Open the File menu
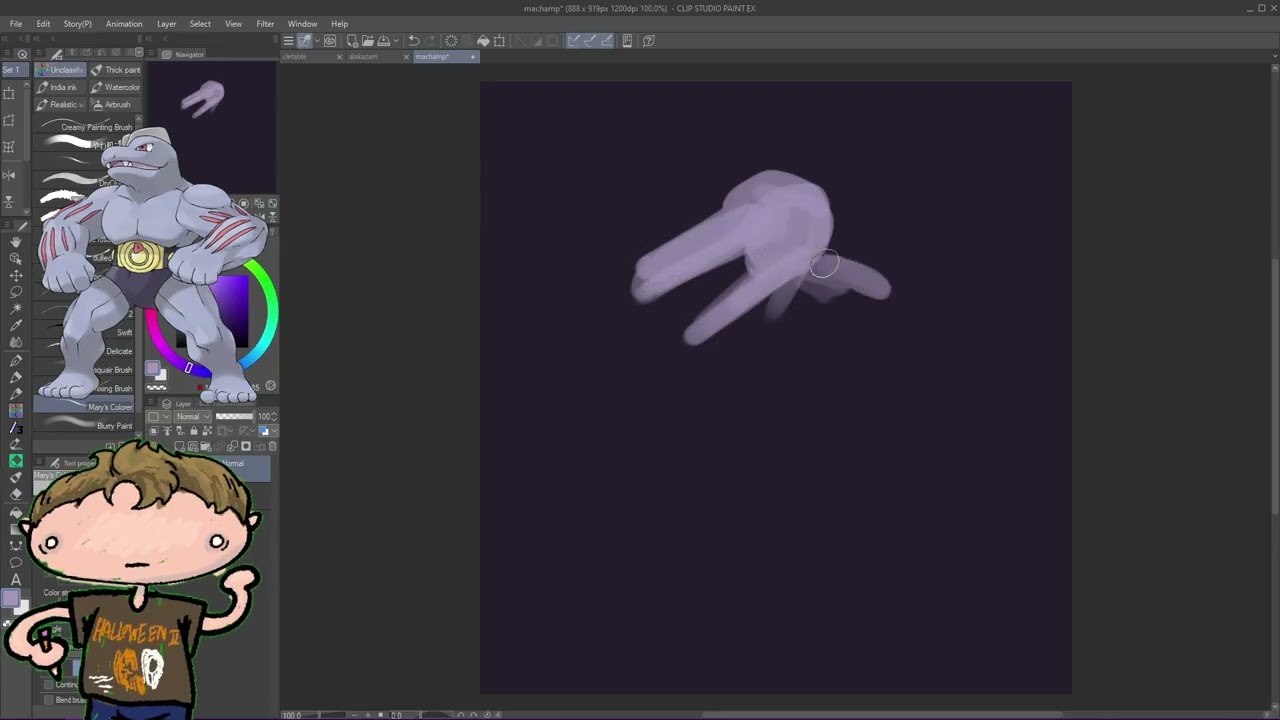This screenshot has width=1280, height=720. [x=16, y=24]
